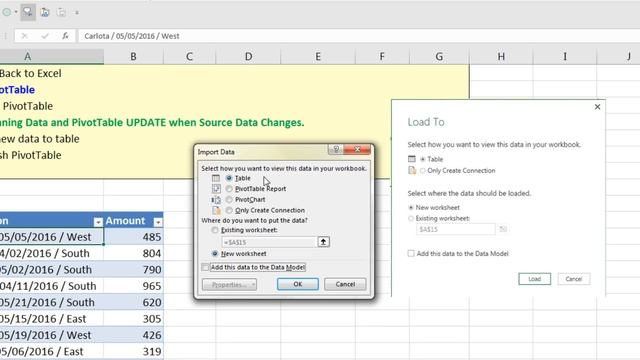Click the formula bar enter checkmark icon
Screen dimensions: 640x360
[x=44, y=36]
